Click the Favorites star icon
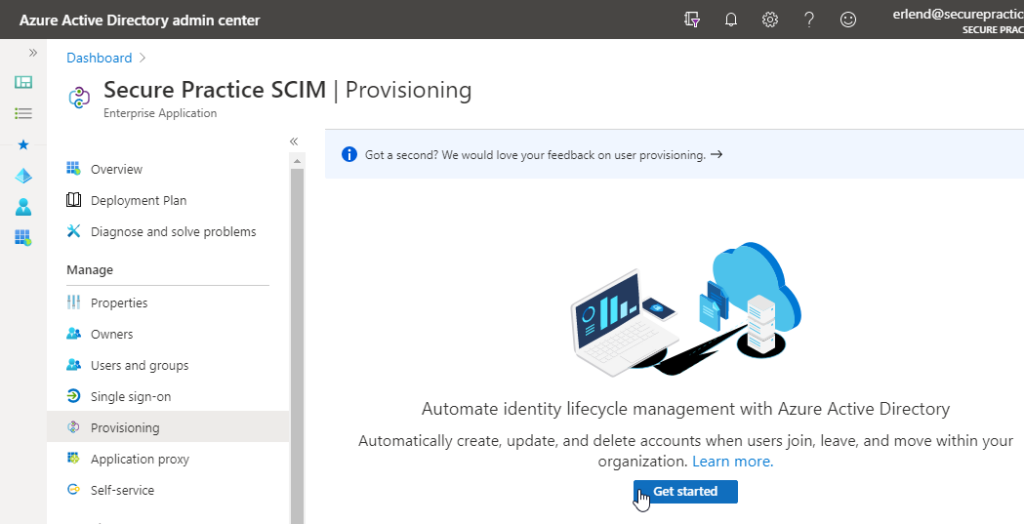 pos(23,145)
